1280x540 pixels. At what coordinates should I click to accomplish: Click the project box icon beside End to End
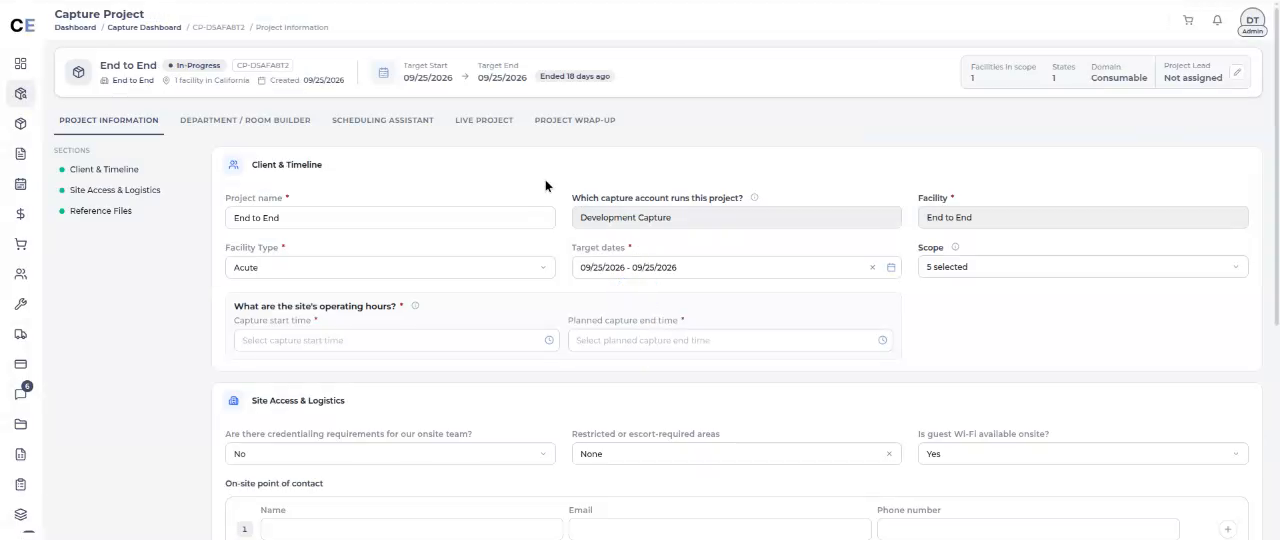[x=79, y=72]
